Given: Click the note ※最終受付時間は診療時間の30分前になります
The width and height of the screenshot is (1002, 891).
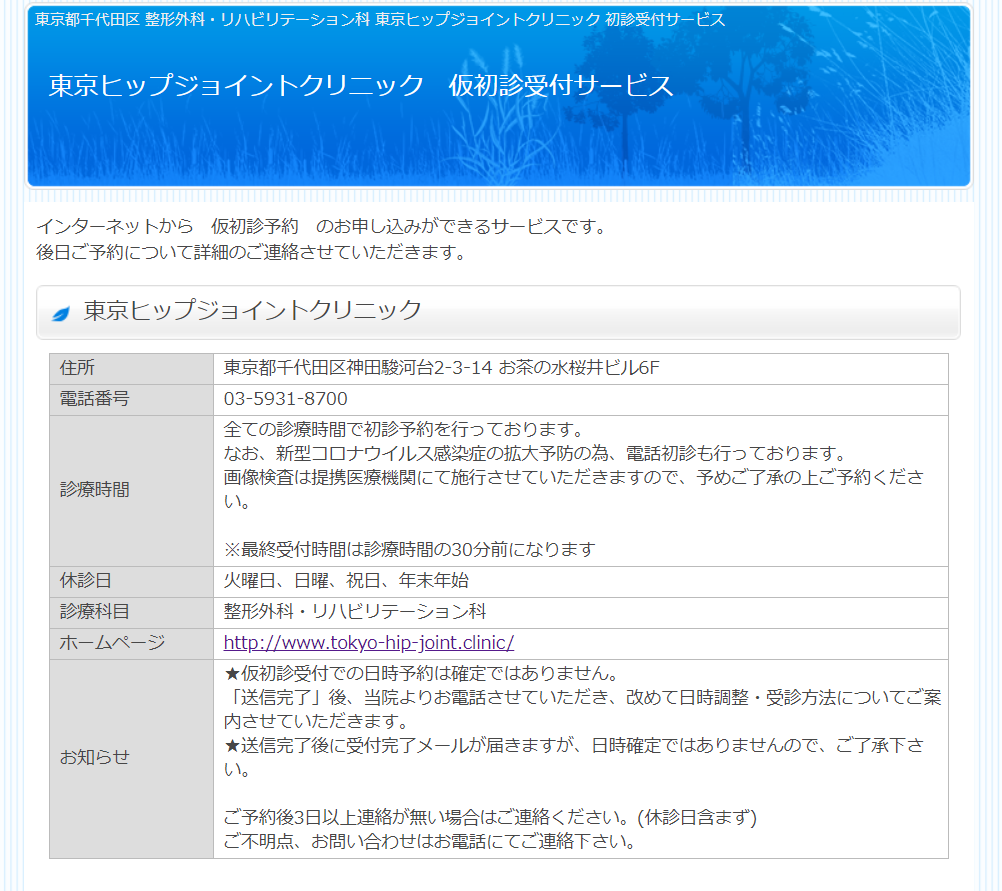Looking at the screenshot, I should (410, 549).
